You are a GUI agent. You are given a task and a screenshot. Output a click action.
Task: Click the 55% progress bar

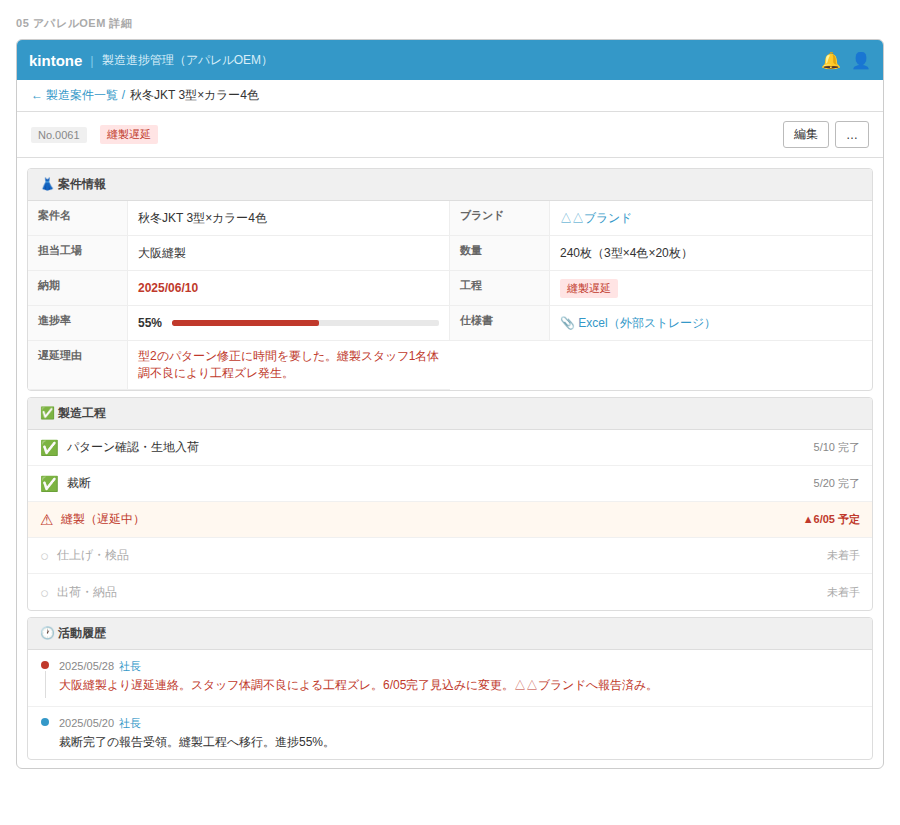point(305,323)
